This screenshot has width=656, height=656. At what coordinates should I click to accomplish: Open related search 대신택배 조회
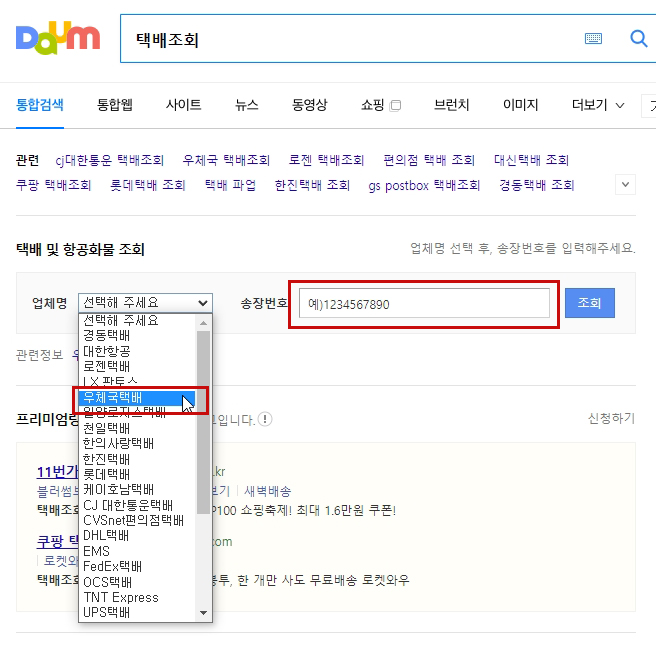tap(531, 160)
